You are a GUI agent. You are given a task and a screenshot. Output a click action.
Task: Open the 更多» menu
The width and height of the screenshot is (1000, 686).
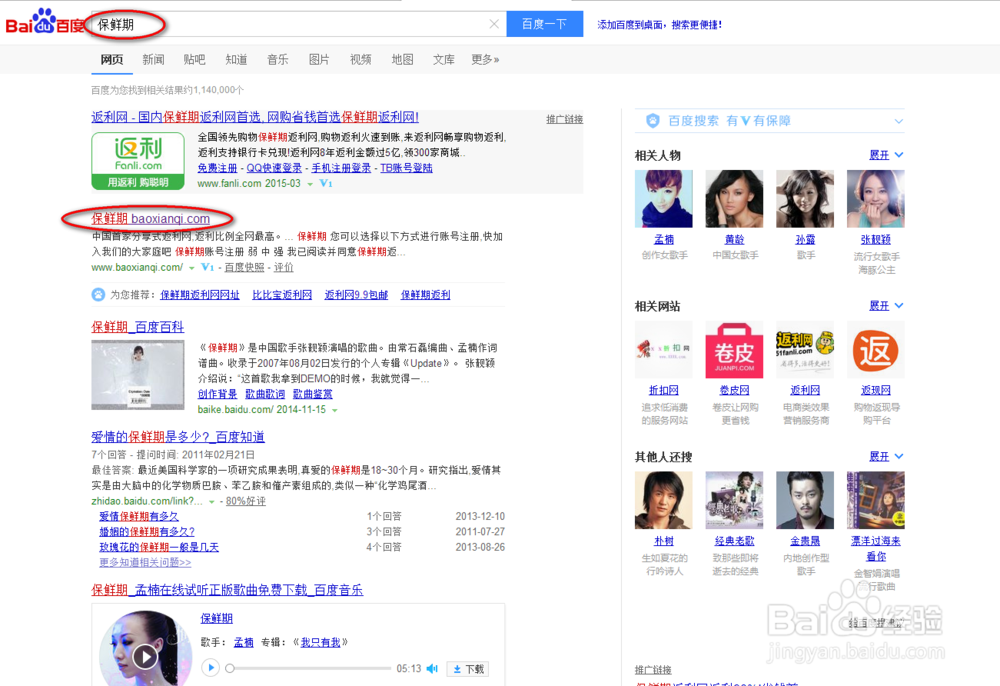(x=485, y=59)
